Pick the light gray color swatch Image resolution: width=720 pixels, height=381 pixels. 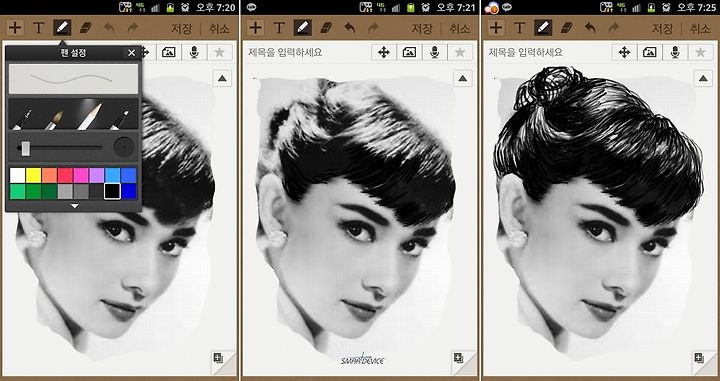pos(65,191)
